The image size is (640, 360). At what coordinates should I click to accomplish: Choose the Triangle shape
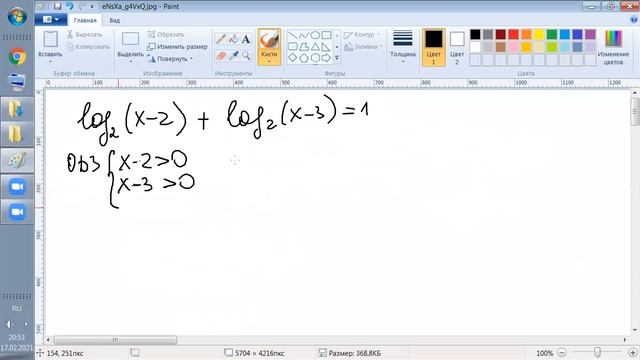(x=315, y=47)
